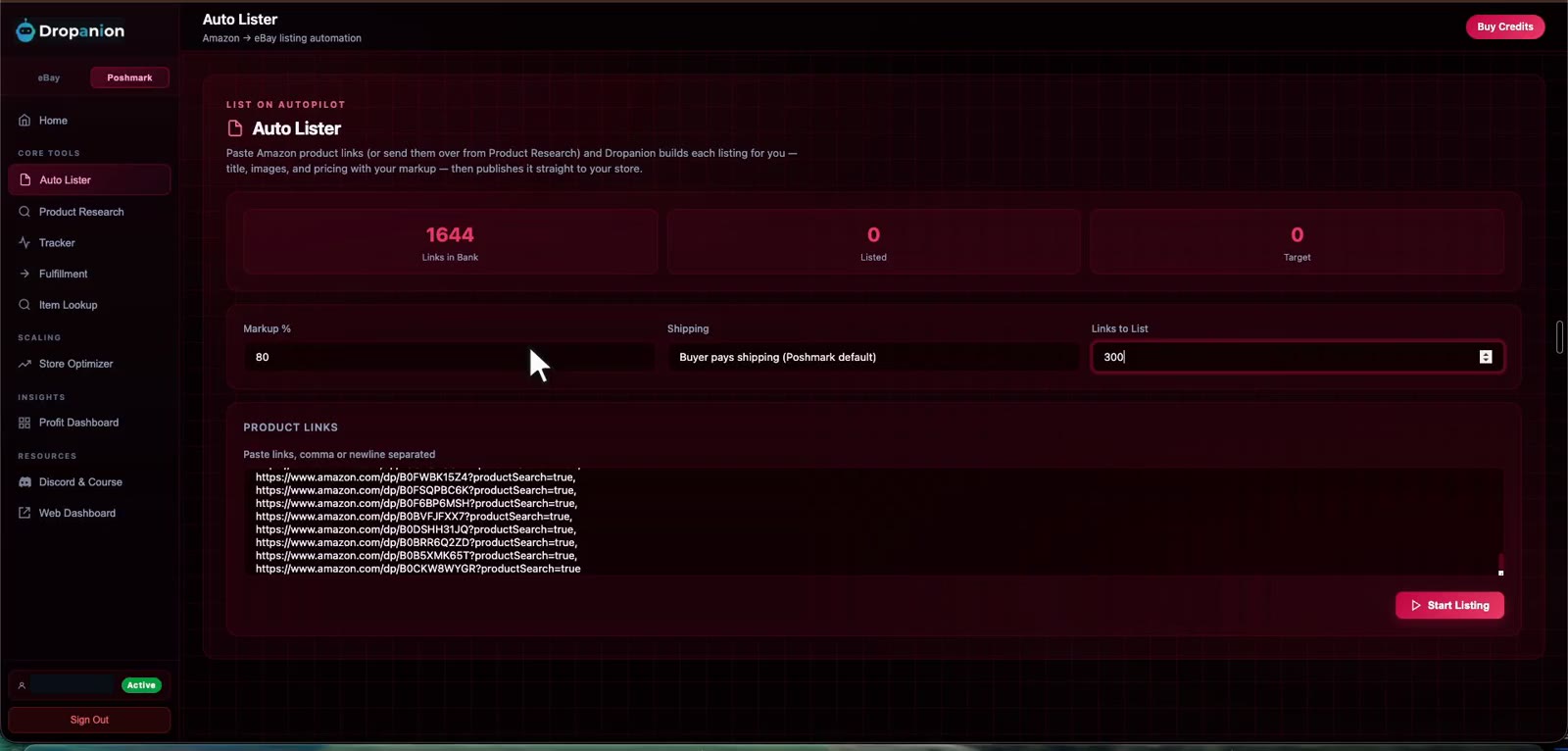The width and height of the screenshot is (1568, 751).
Task: Click the Dropanion robot logo icon
Action: [x=25, y=31]
